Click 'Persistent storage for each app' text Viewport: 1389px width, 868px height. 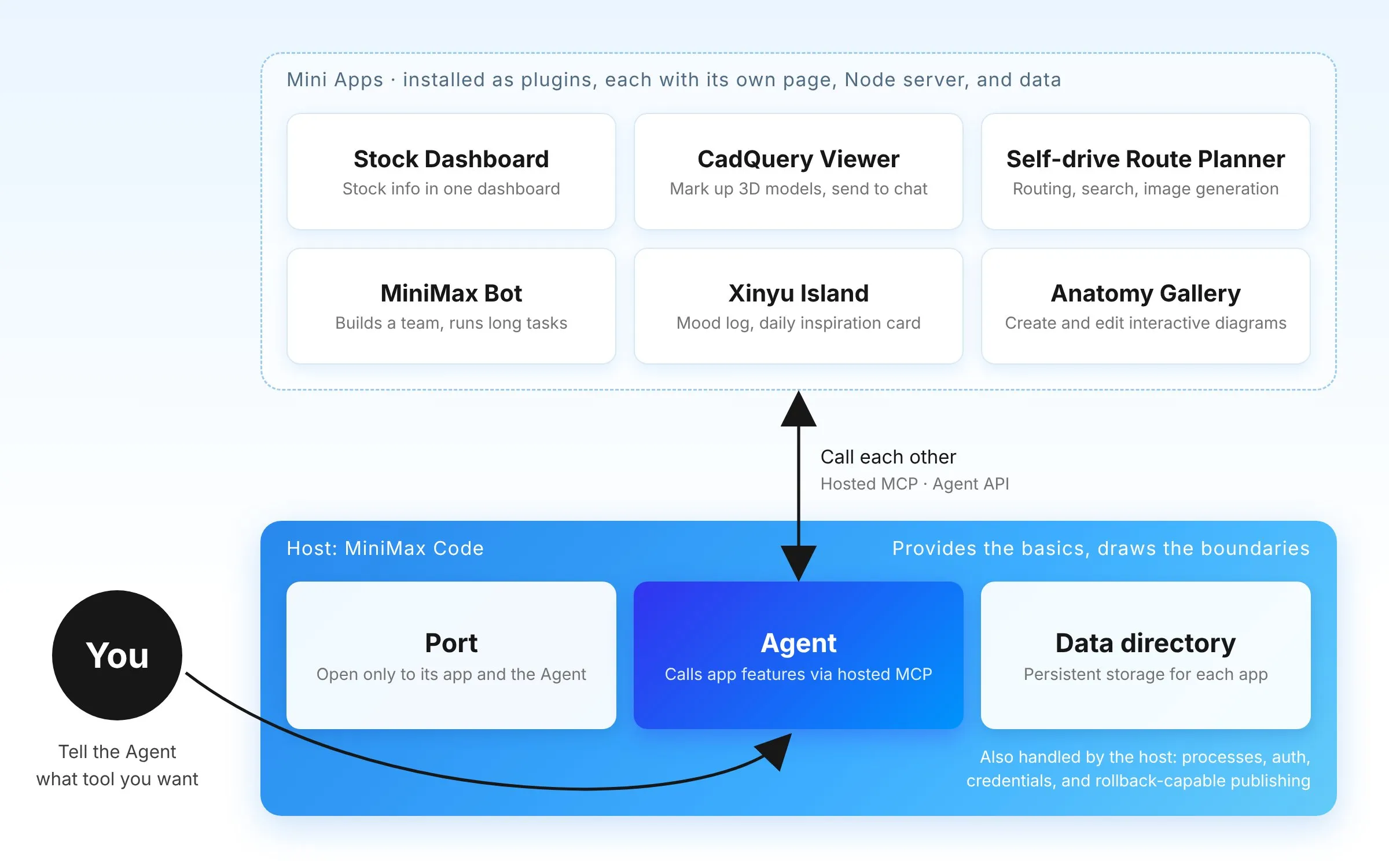click(x=1145, y=674)
